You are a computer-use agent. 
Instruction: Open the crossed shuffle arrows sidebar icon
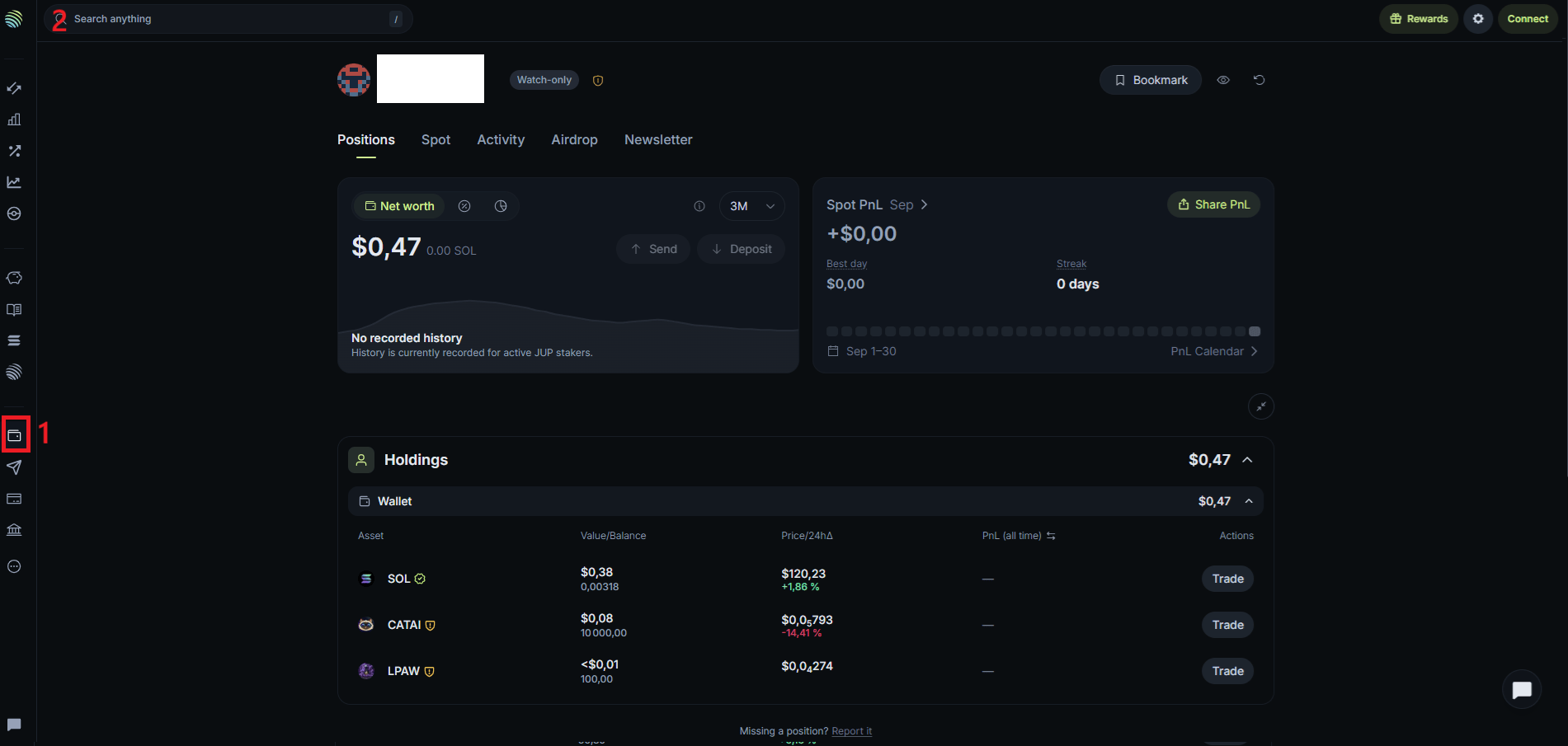pyautogui.click(x=14, y=151)
